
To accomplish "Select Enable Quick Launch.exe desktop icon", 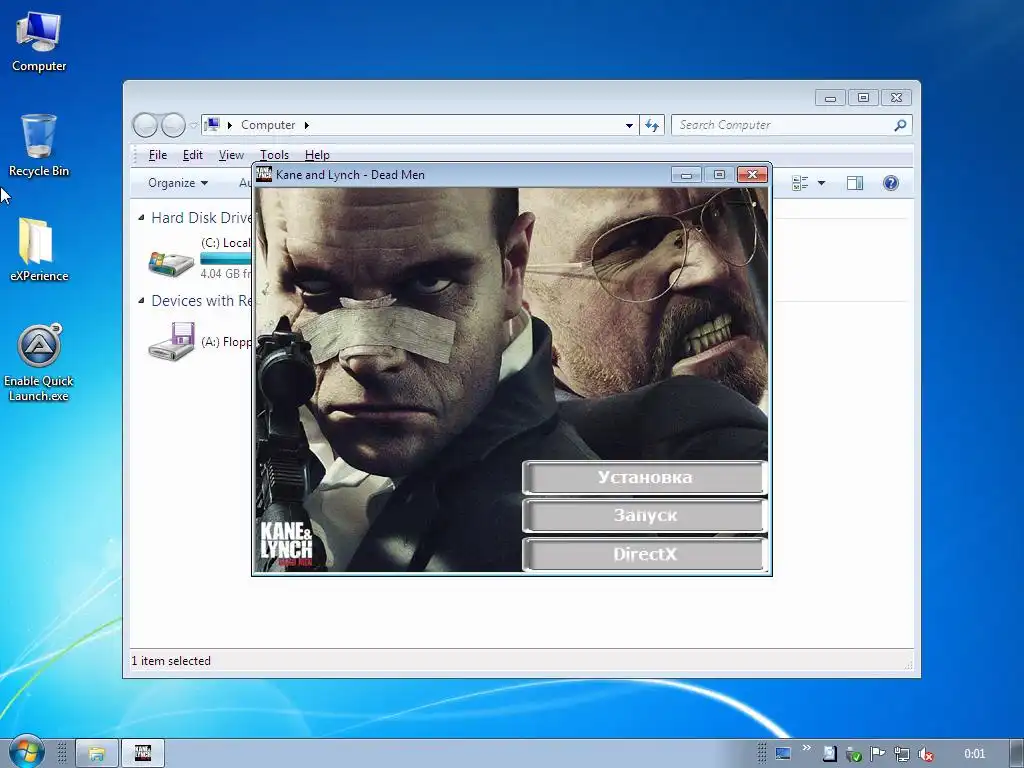I will 39,362.
